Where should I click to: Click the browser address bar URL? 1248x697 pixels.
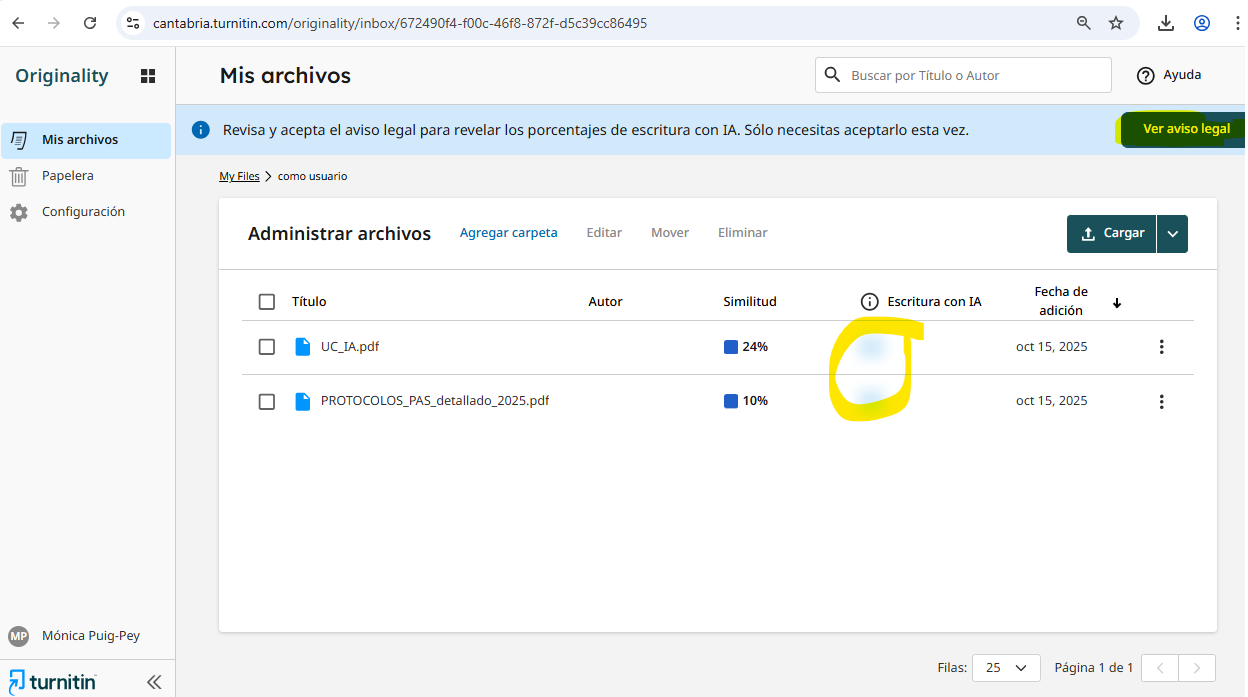pyautogui.click(x=400, y=23)
